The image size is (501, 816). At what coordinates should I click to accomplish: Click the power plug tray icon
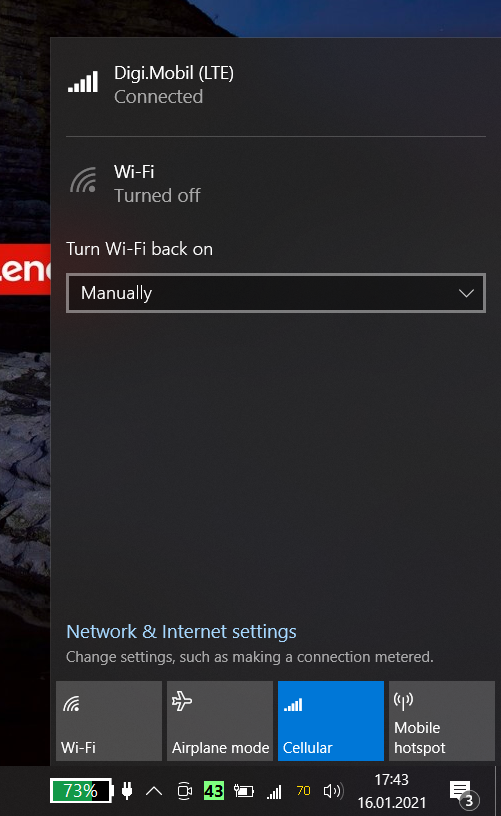tap(127, 791)
